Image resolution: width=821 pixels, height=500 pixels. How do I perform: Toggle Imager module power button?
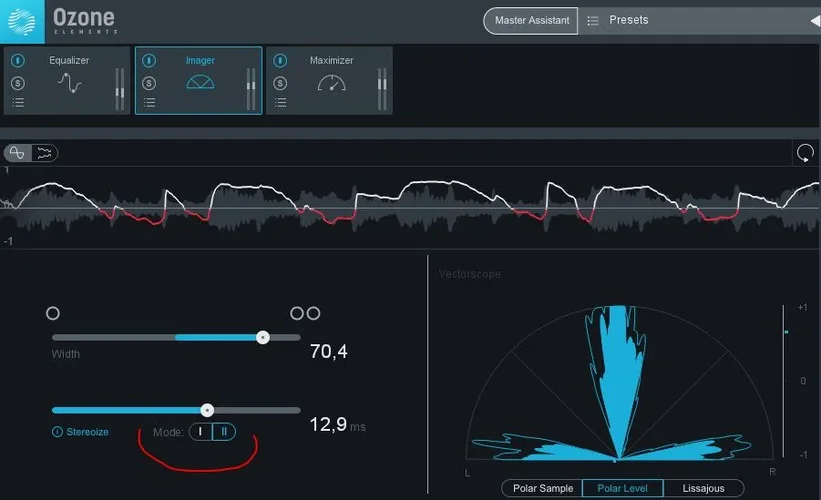[x=149, y=61]
